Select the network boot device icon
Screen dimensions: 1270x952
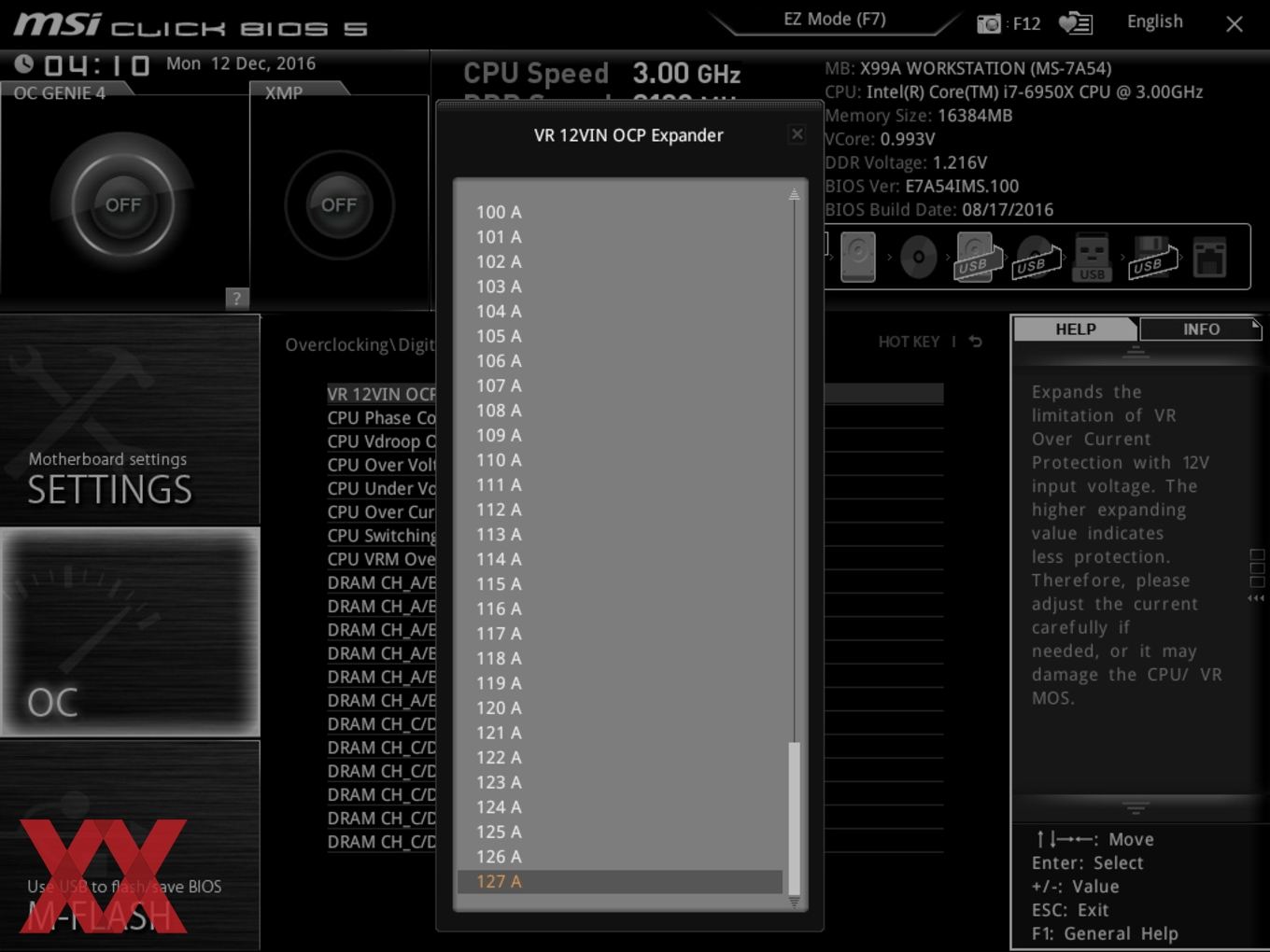point(1209,258)
